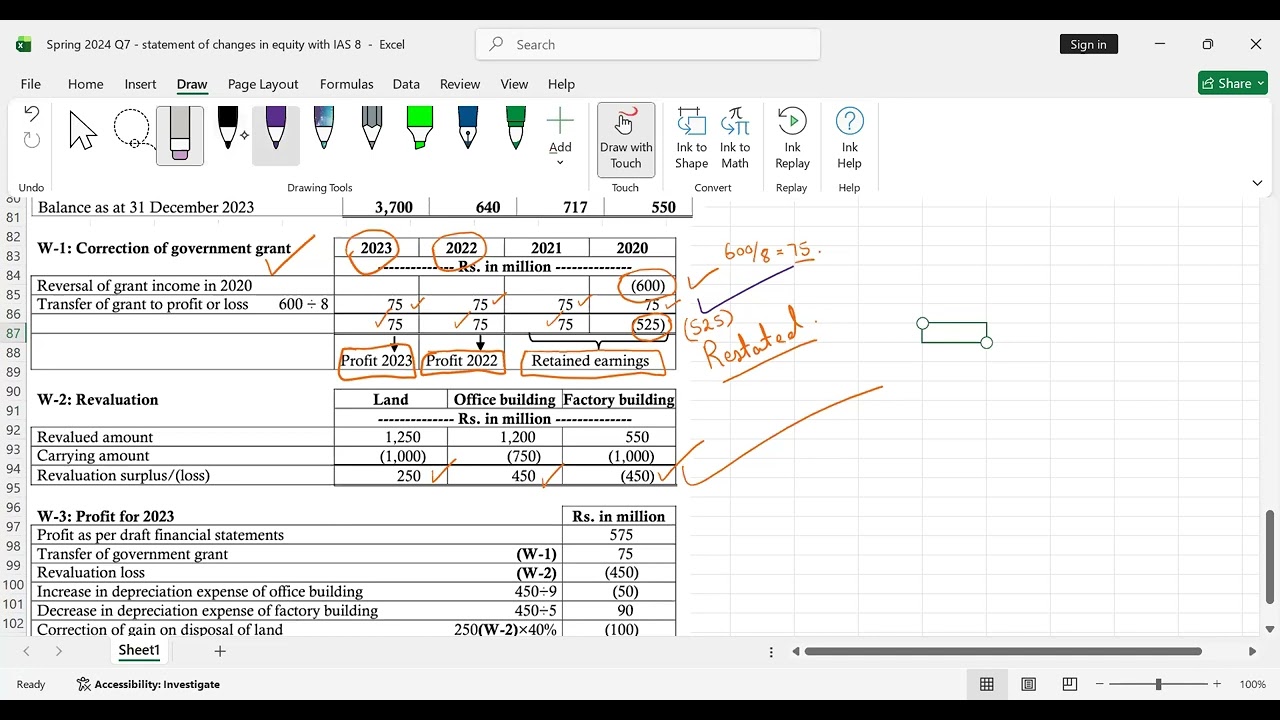
Task: Click the 100% zoom level
Action: (x=1253, y=684)
